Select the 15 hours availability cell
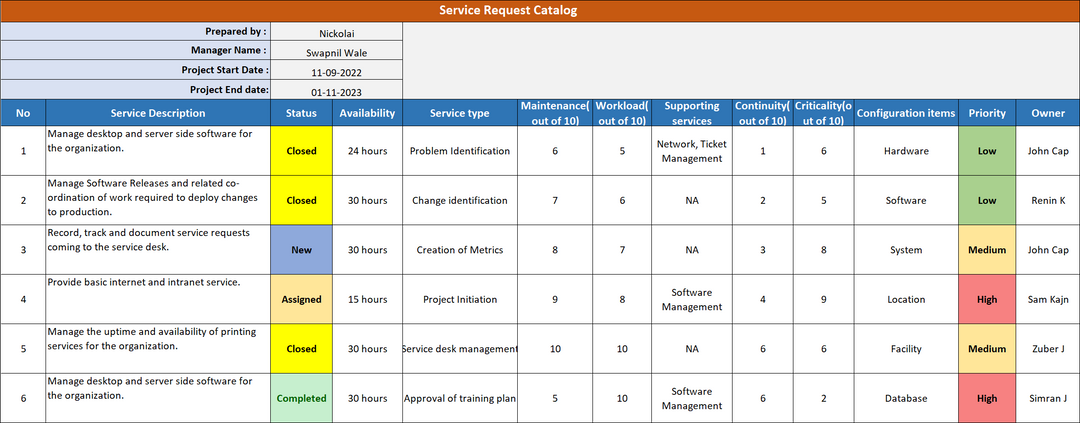 [x=367, y=299]
